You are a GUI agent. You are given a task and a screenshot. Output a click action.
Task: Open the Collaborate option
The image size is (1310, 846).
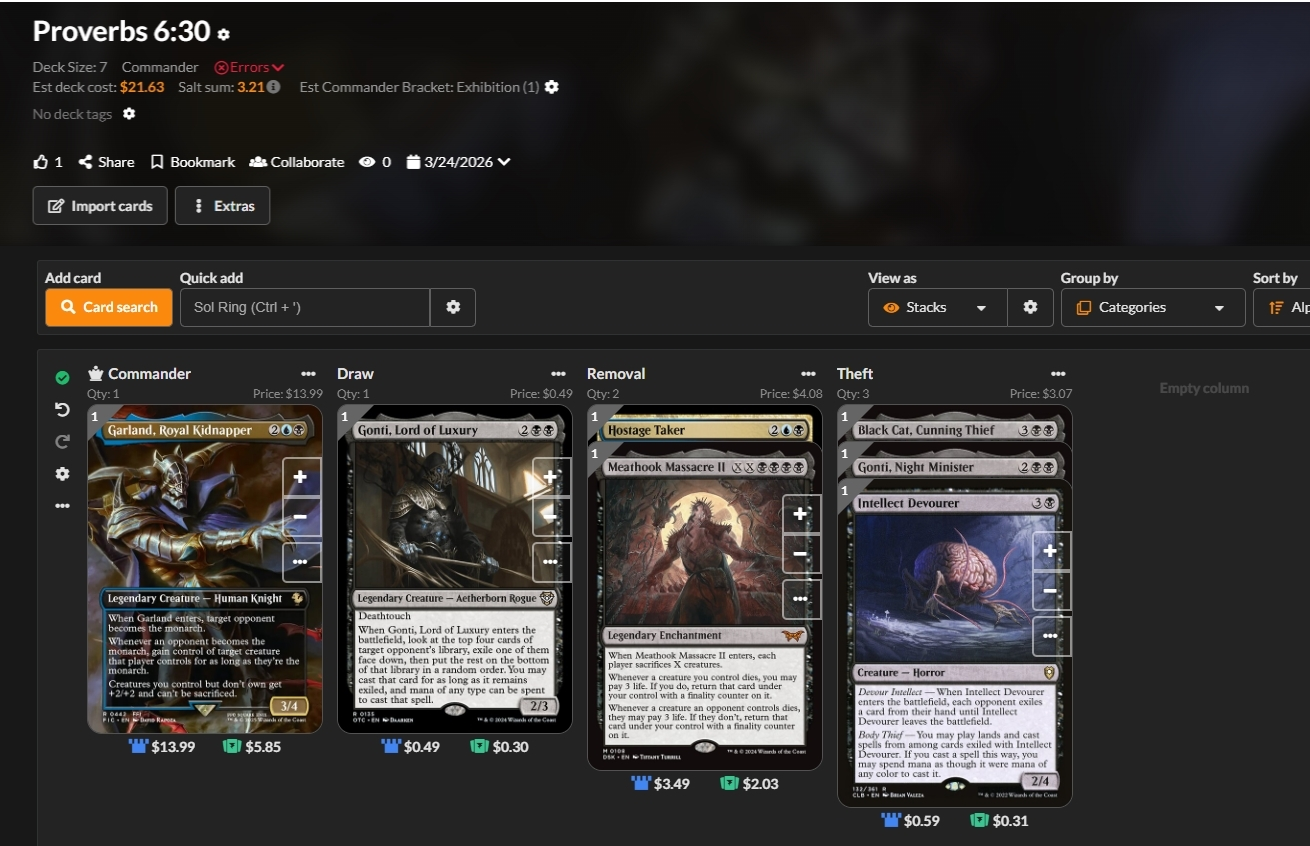tap(297, 162)
